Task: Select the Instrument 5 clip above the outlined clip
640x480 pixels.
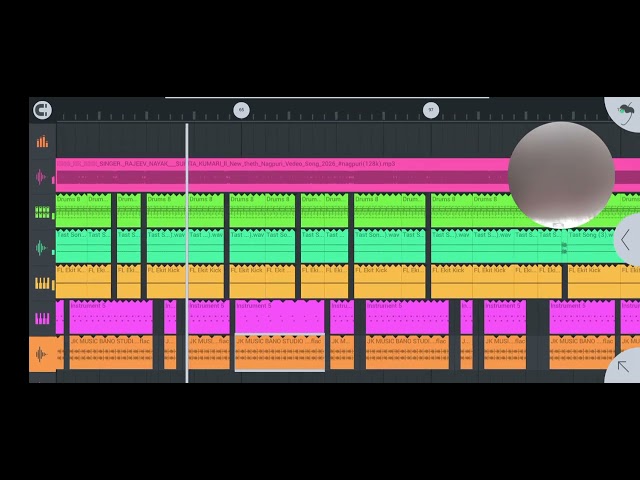Action: click(x=280, y=317)
